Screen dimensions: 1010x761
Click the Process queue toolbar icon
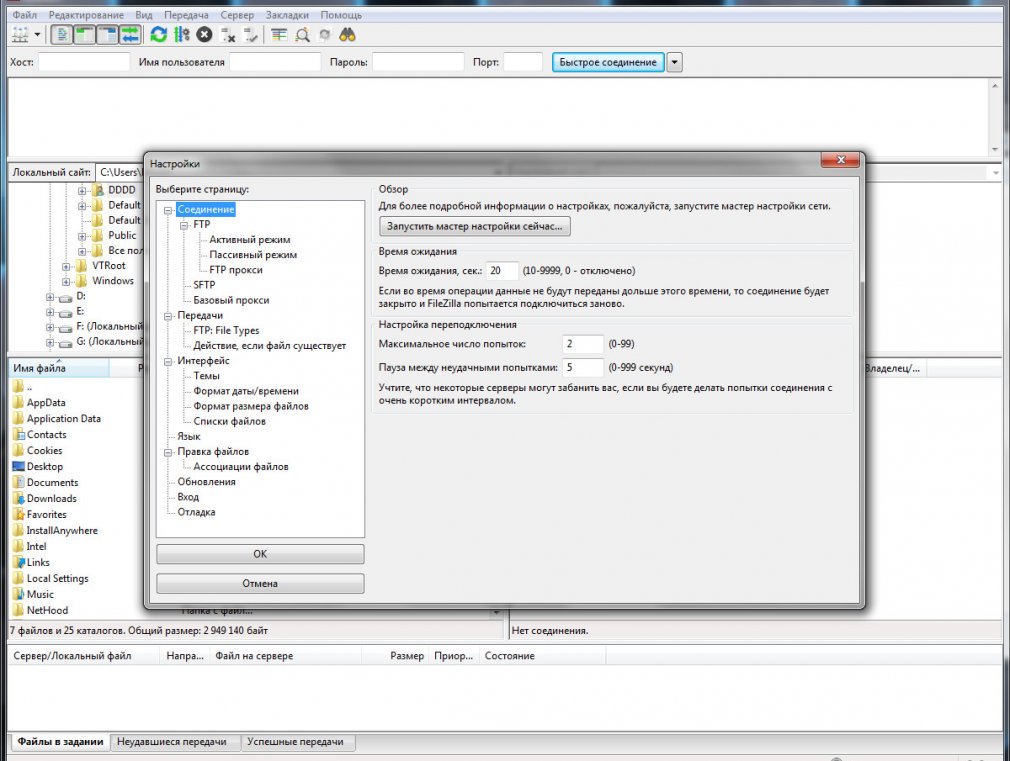[182, 35]
